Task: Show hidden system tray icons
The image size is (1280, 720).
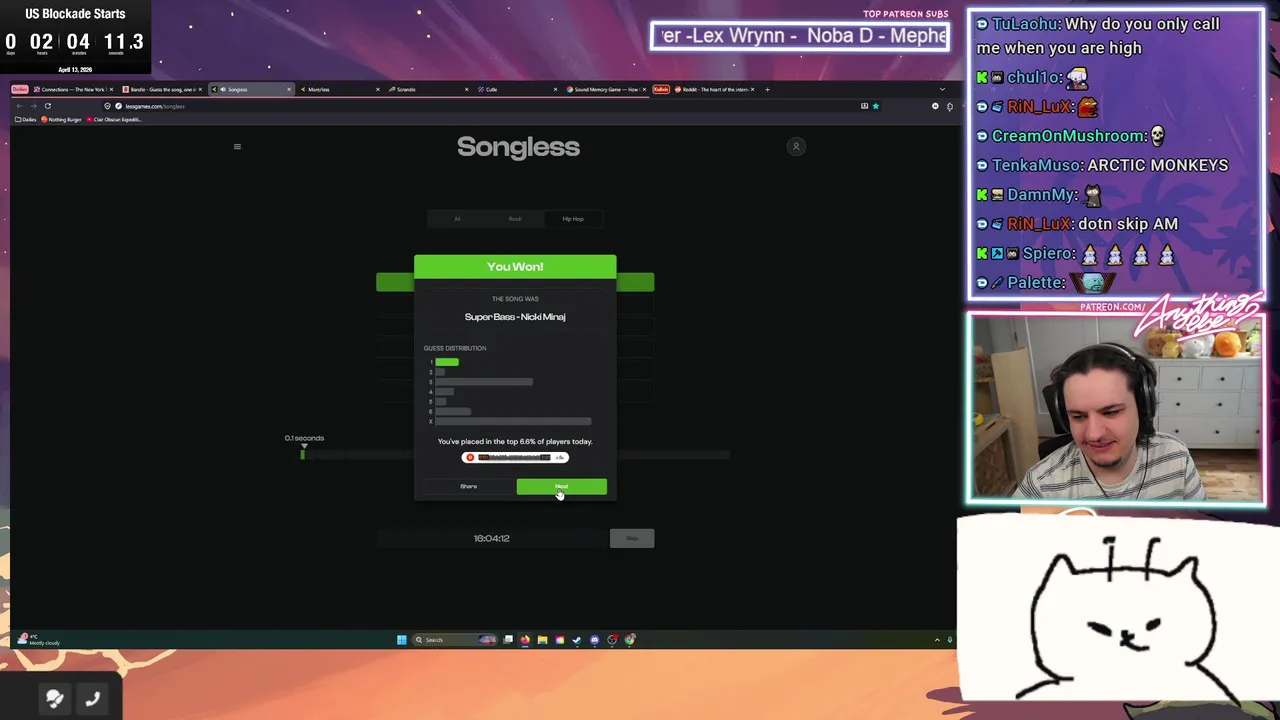Action: click(x=937, y=640)
